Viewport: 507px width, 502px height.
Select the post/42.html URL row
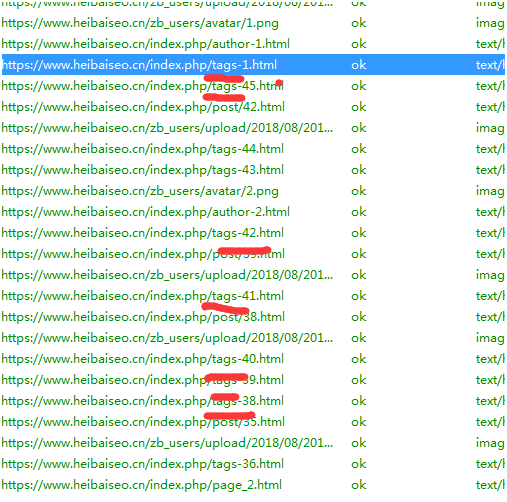point(253,107)
